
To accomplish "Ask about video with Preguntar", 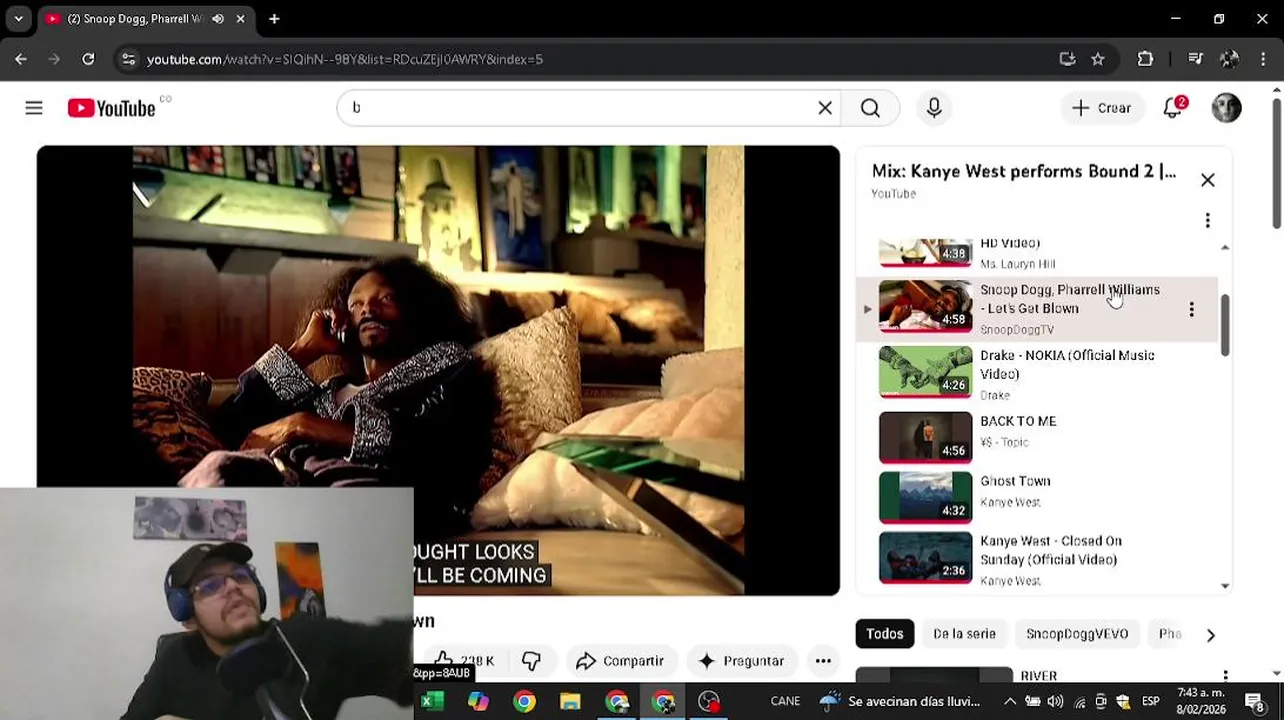I will pos(741,661).
